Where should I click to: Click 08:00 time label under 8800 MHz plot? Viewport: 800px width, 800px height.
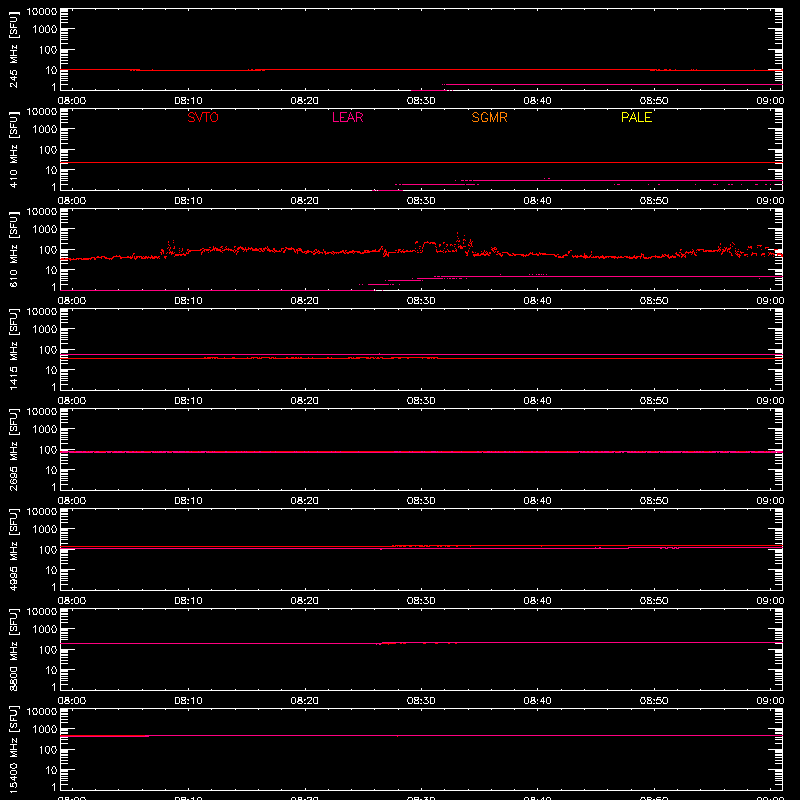point(72,701)
